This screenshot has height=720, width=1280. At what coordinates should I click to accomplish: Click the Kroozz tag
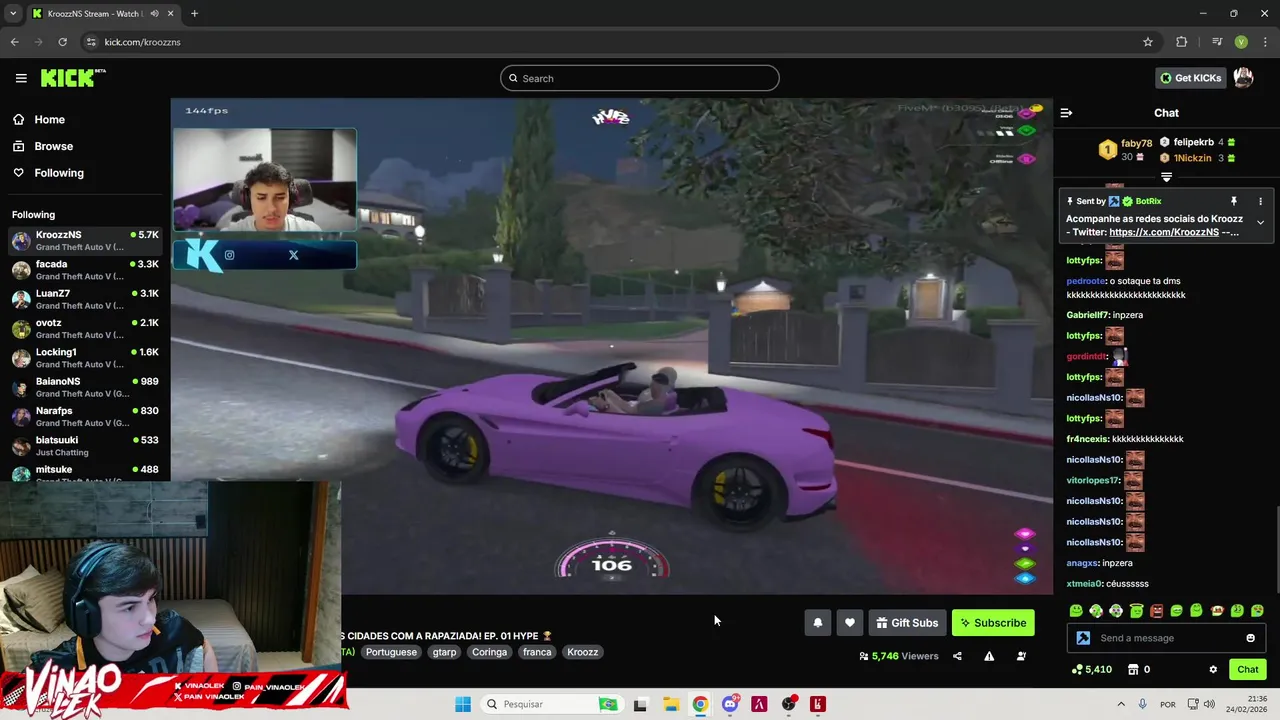pos(582,652)
